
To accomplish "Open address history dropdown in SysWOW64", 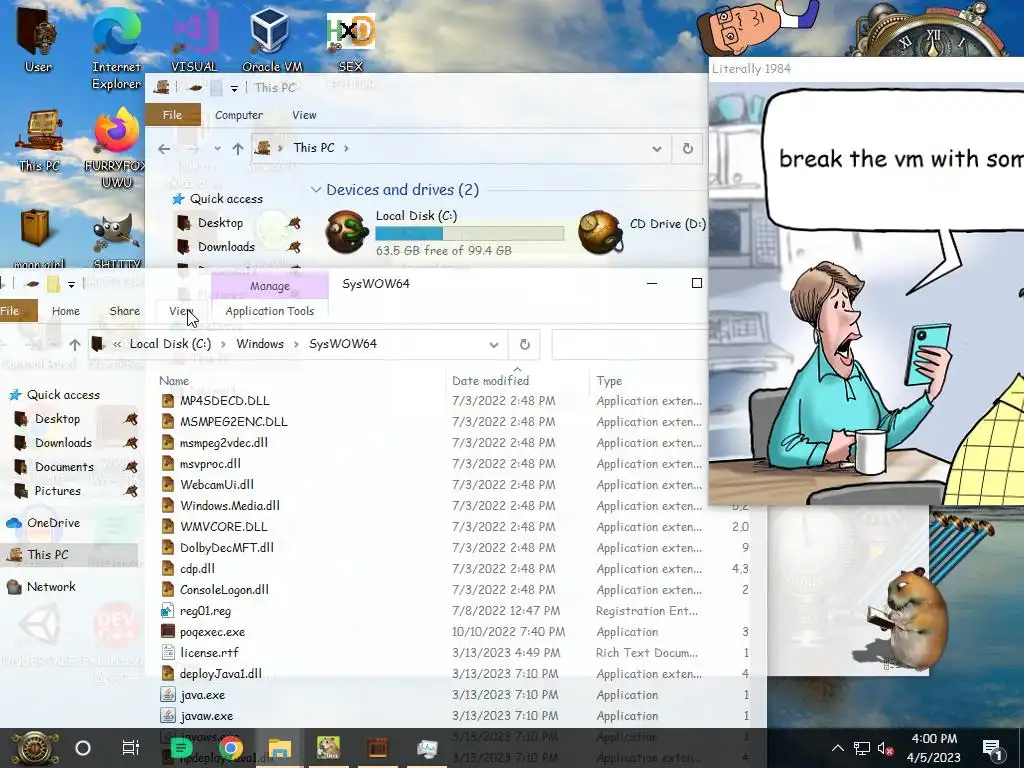I will pyautogui.click(x=494, y=344).
